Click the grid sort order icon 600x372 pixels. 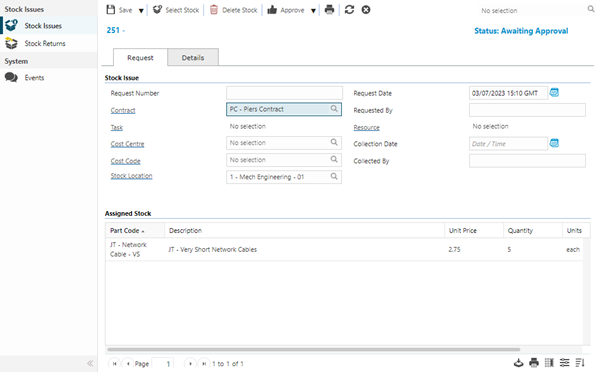[580, 362]
